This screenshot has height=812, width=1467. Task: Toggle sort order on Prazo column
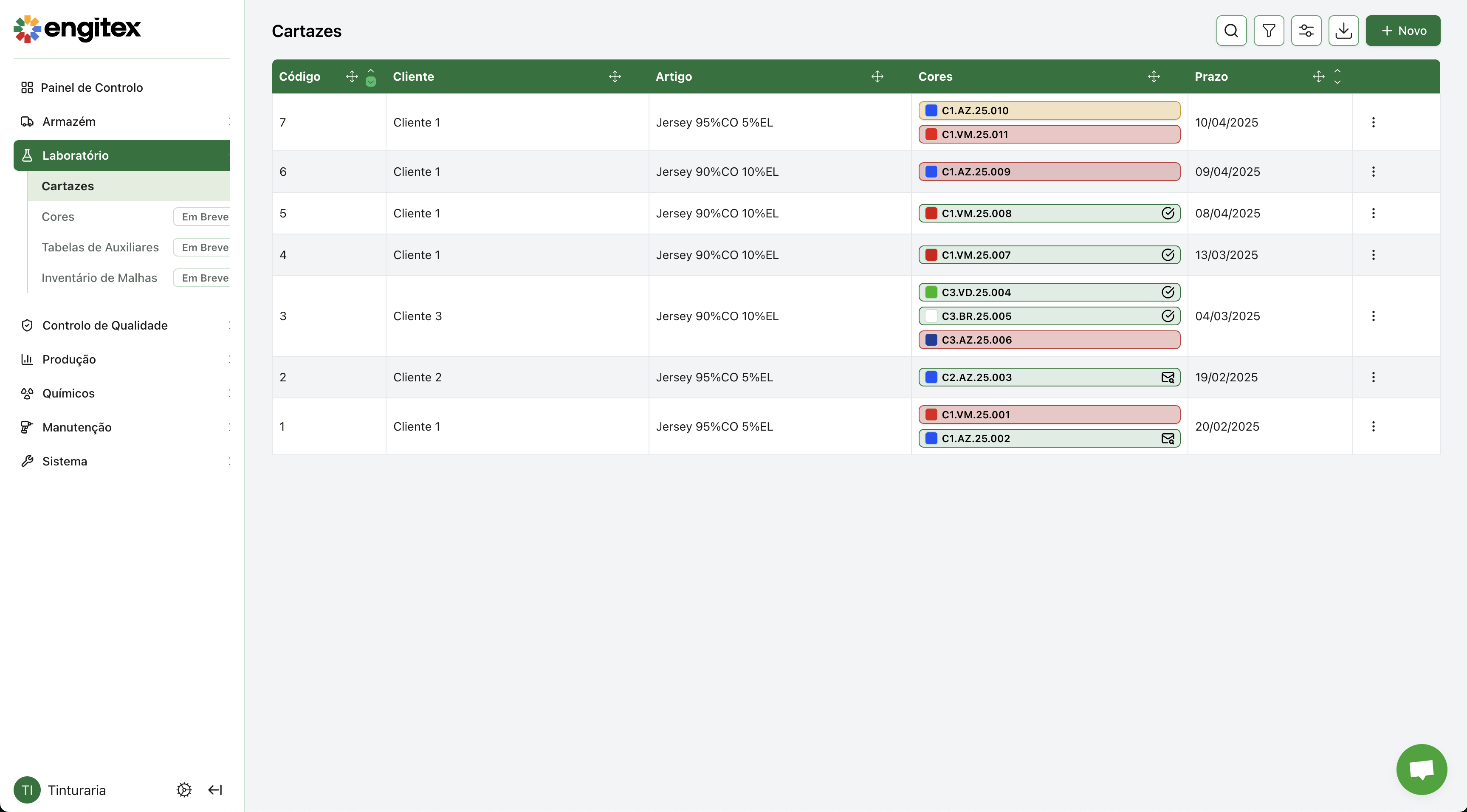[1337, 76]
